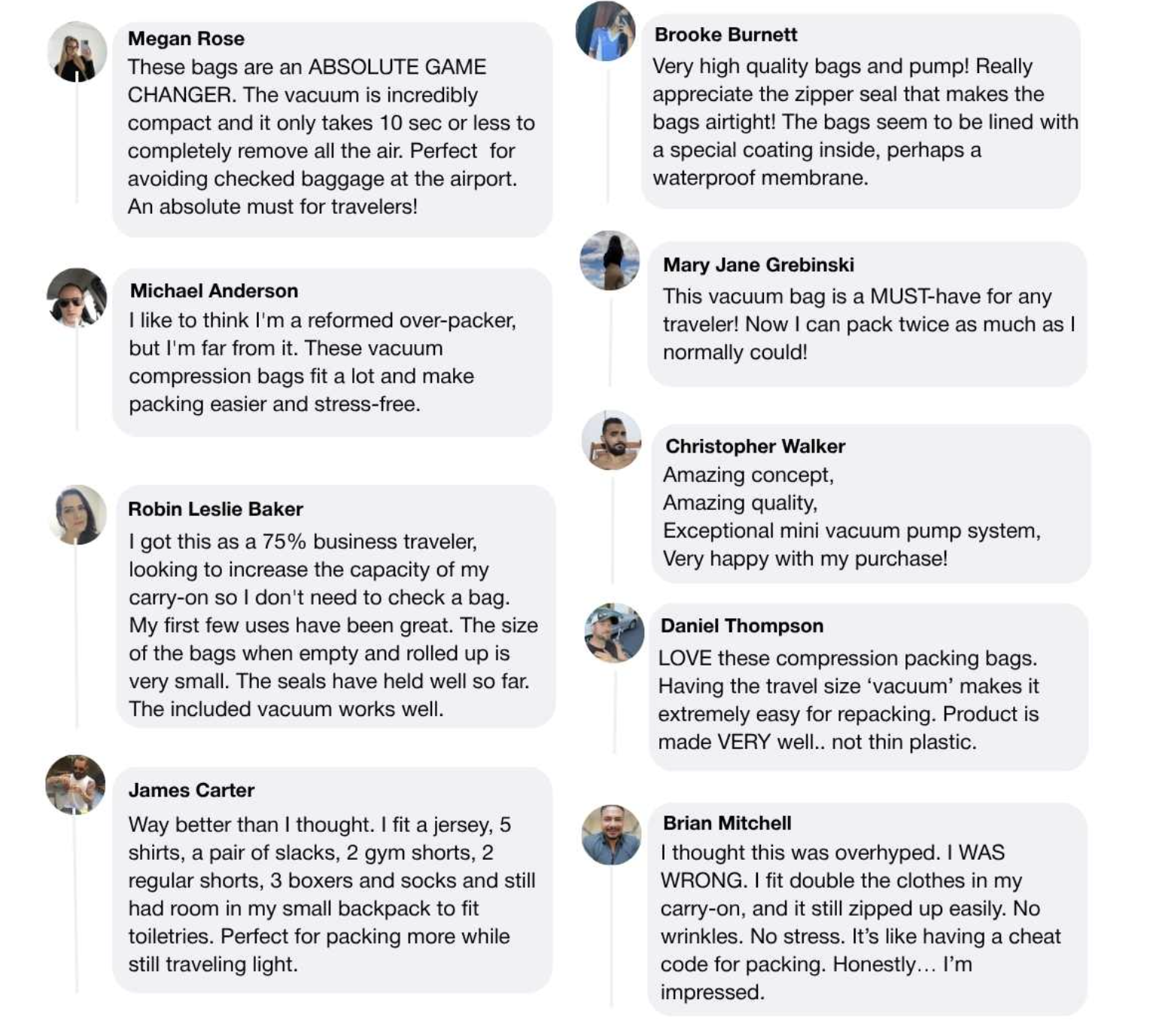This screenshot has width=1150, height=1036.
Task: Open the Brian Mitchell name link
Action: 726,823
